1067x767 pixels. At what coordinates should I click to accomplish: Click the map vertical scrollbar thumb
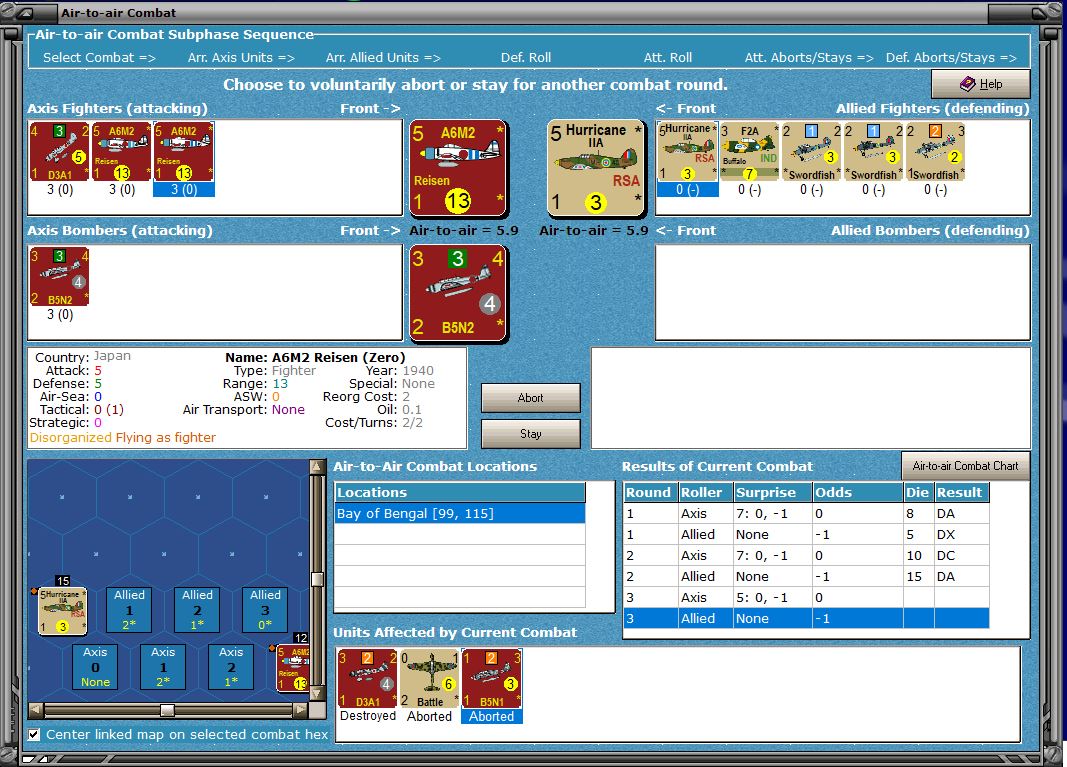click(x=317, y=579)
